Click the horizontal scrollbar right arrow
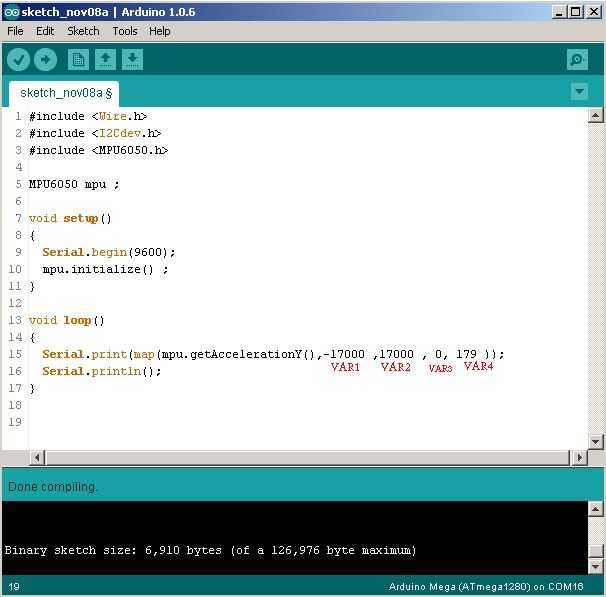606x597 pixels. coord(579,458)
